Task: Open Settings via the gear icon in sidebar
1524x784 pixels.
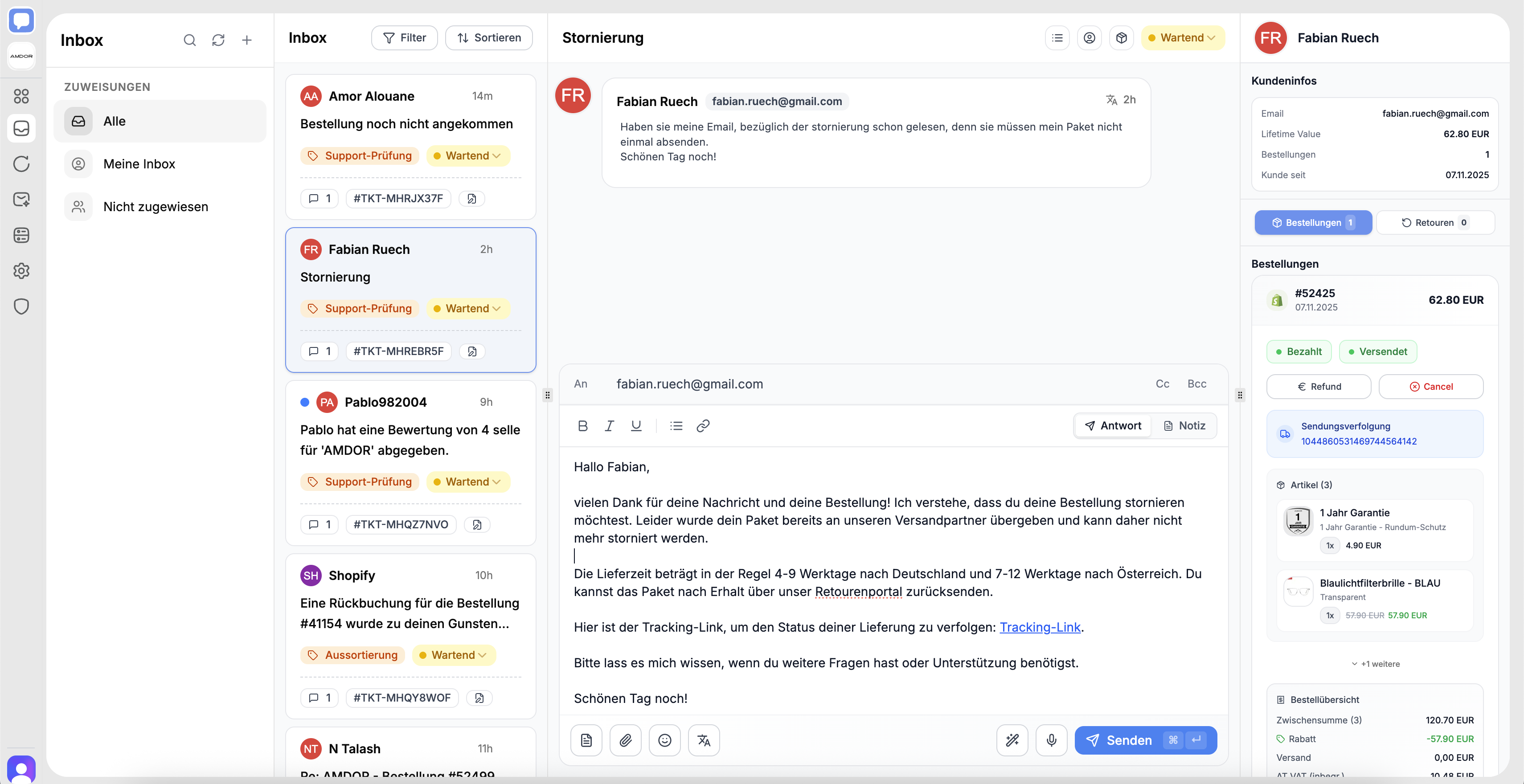Action: click(x=21, y=271)
